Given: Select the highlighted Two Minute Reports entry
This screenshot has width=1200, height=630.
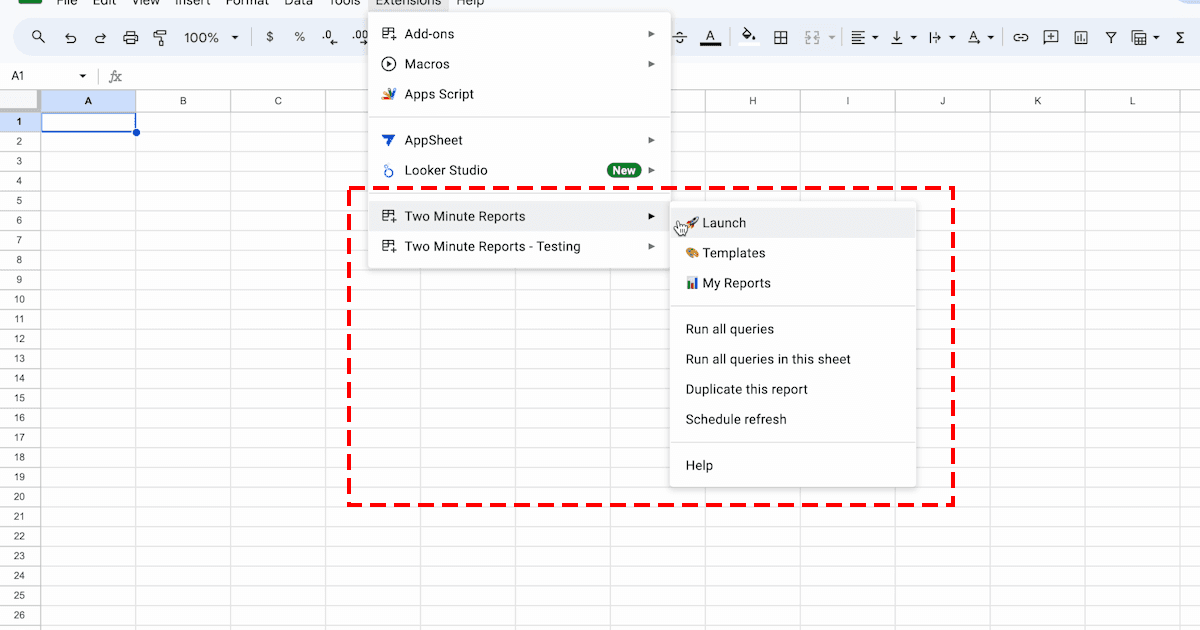Looking at the screenshot, I should coord(519,216).
